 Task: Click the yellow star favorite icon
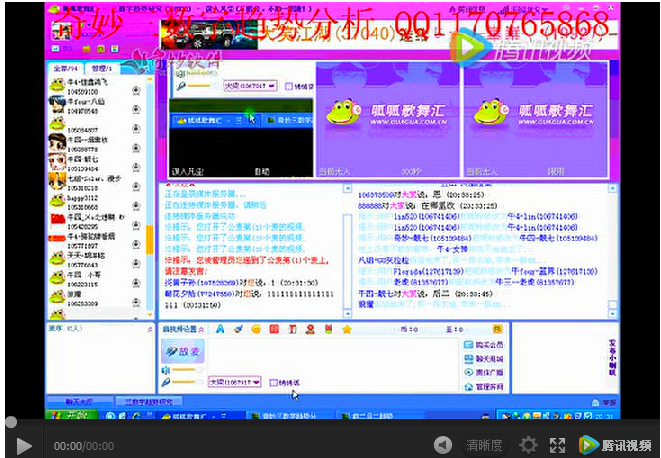click(x=346, y=328)
